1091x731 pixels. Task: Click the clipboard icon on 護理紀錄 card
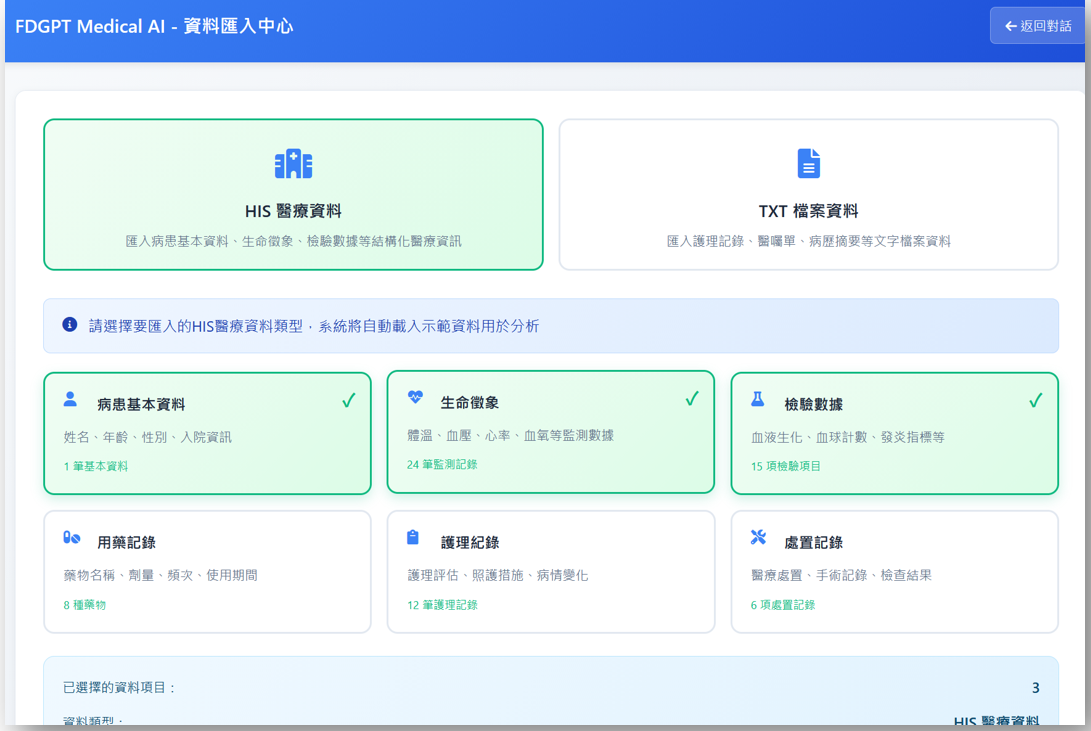click(413, 535)
